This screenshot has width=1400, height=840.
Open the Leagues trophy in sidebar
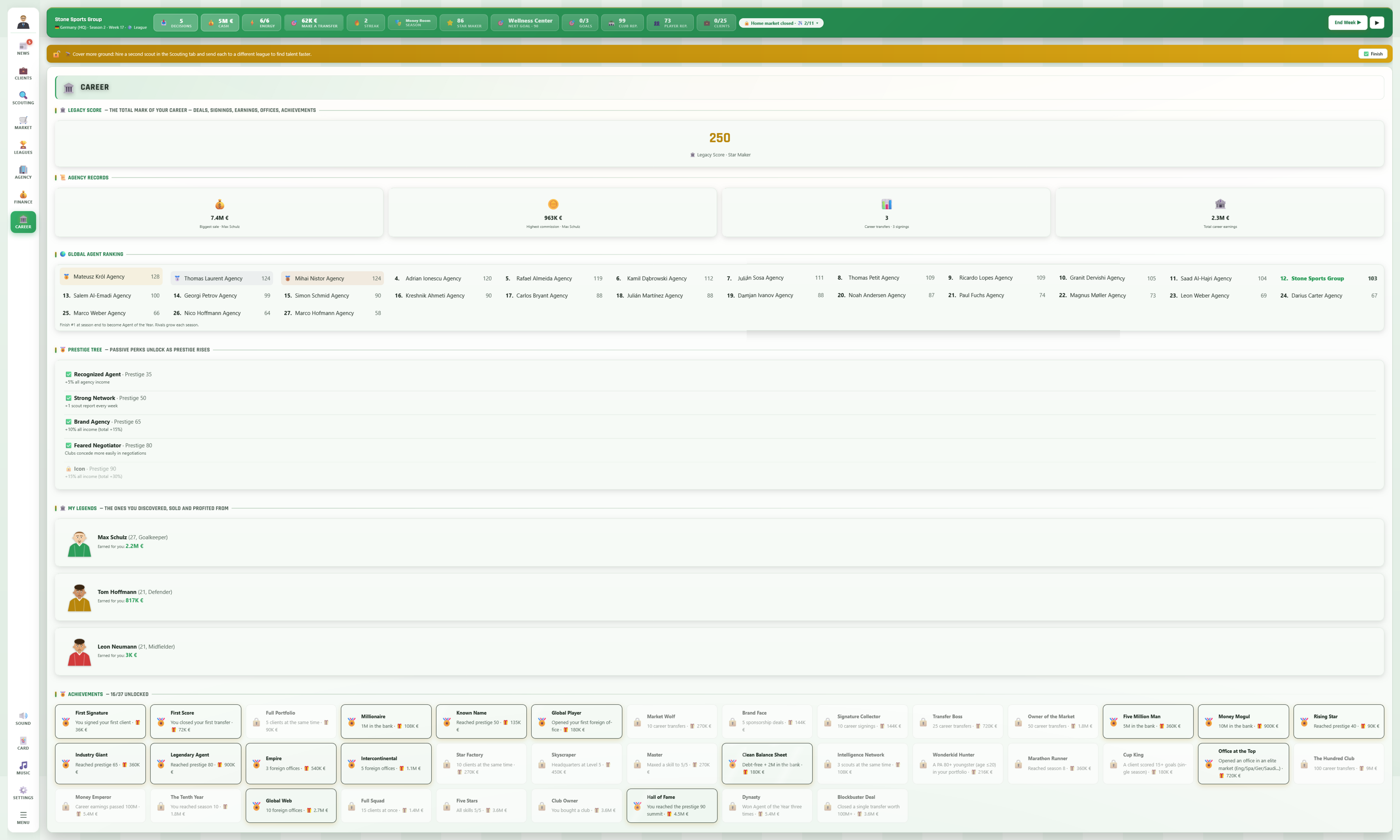pyautogui.click(x=23, y=148)
